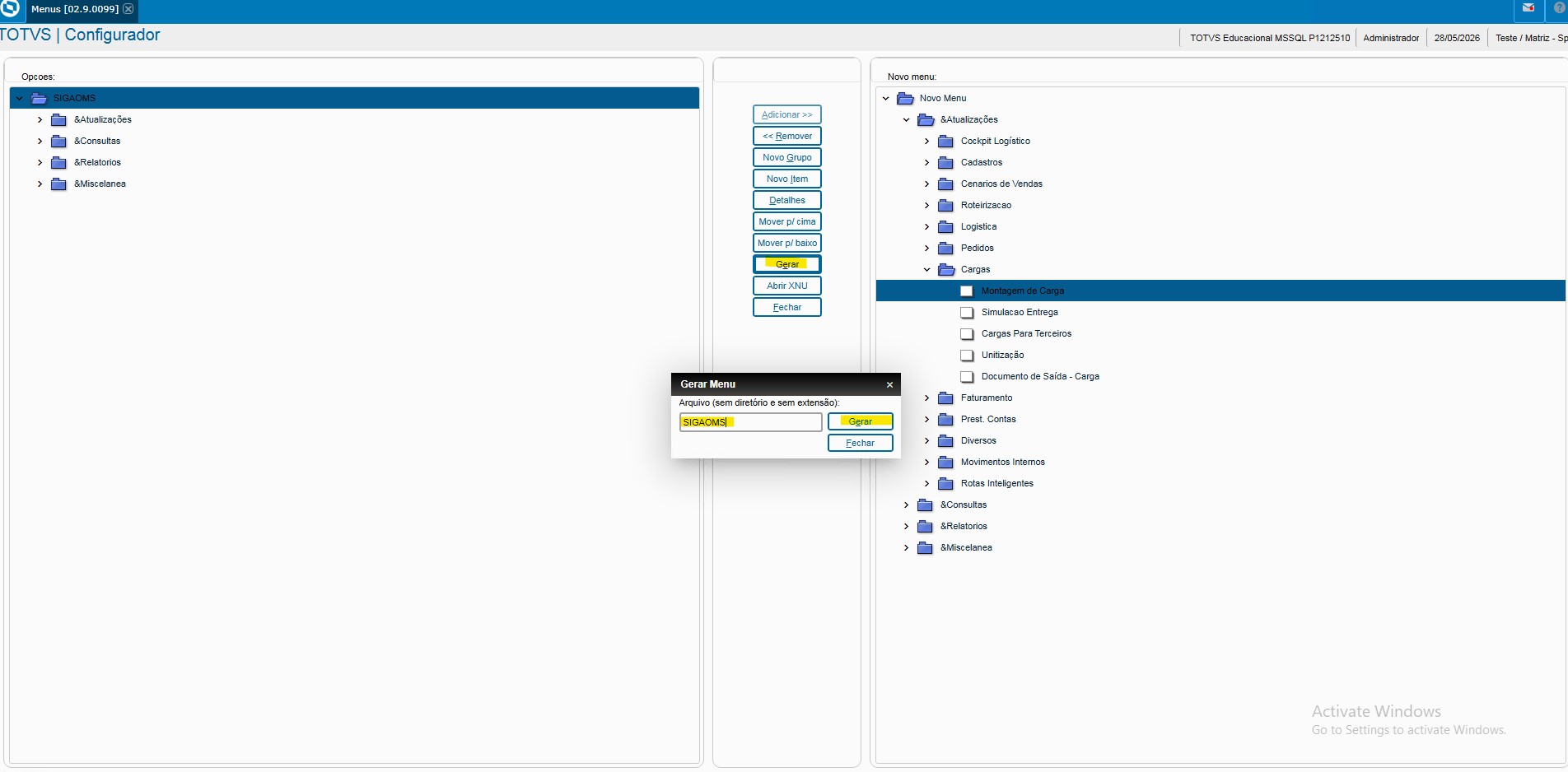Click the SIGAOMS folder icon in Opcoes
Screen dimensions: 1568x772
coord(40,98)
